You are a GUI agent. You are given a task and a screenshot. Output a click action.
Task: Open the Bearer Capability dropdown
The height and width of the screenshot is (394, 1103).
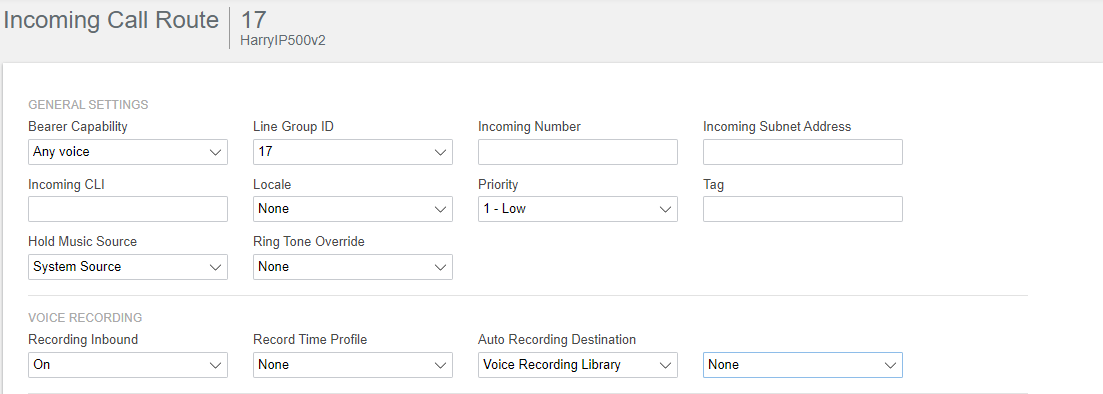click(127, 152)
